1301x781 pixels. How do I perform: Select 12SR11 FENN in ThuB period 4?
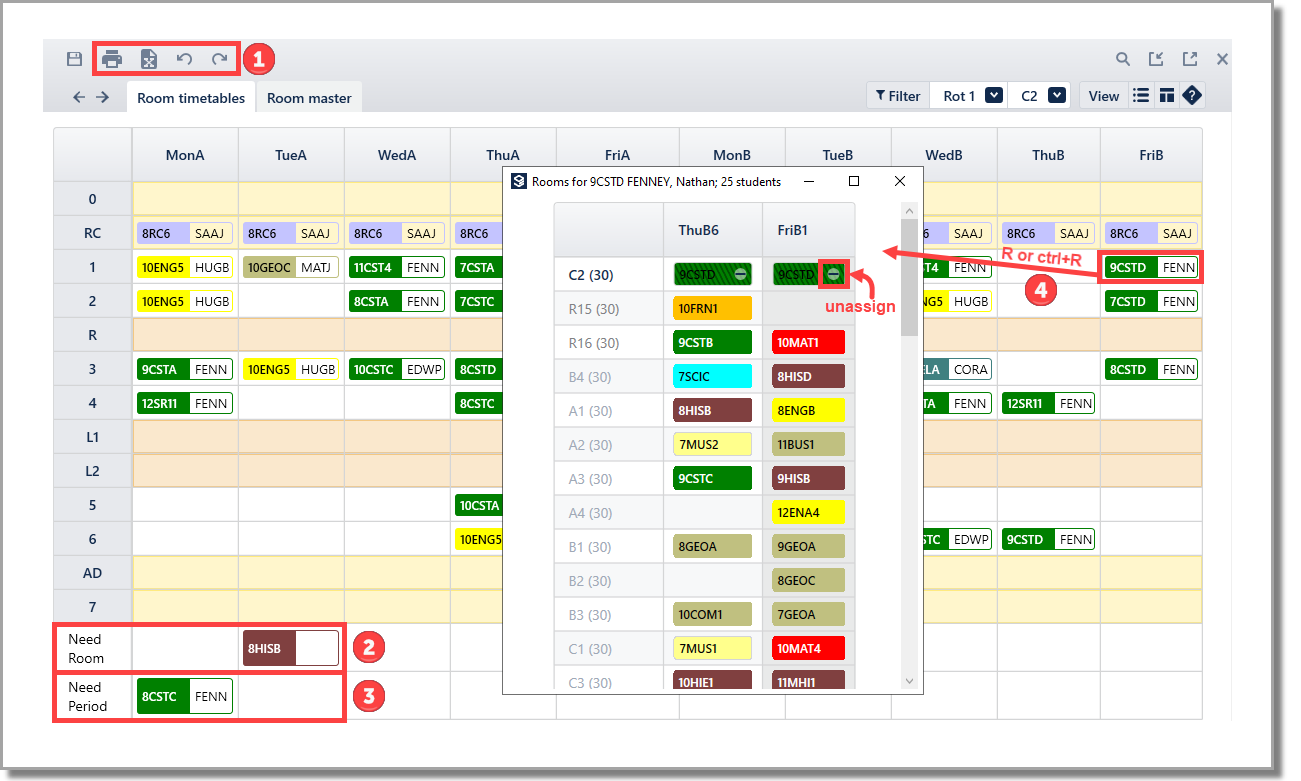click(x=1048, y=403)
